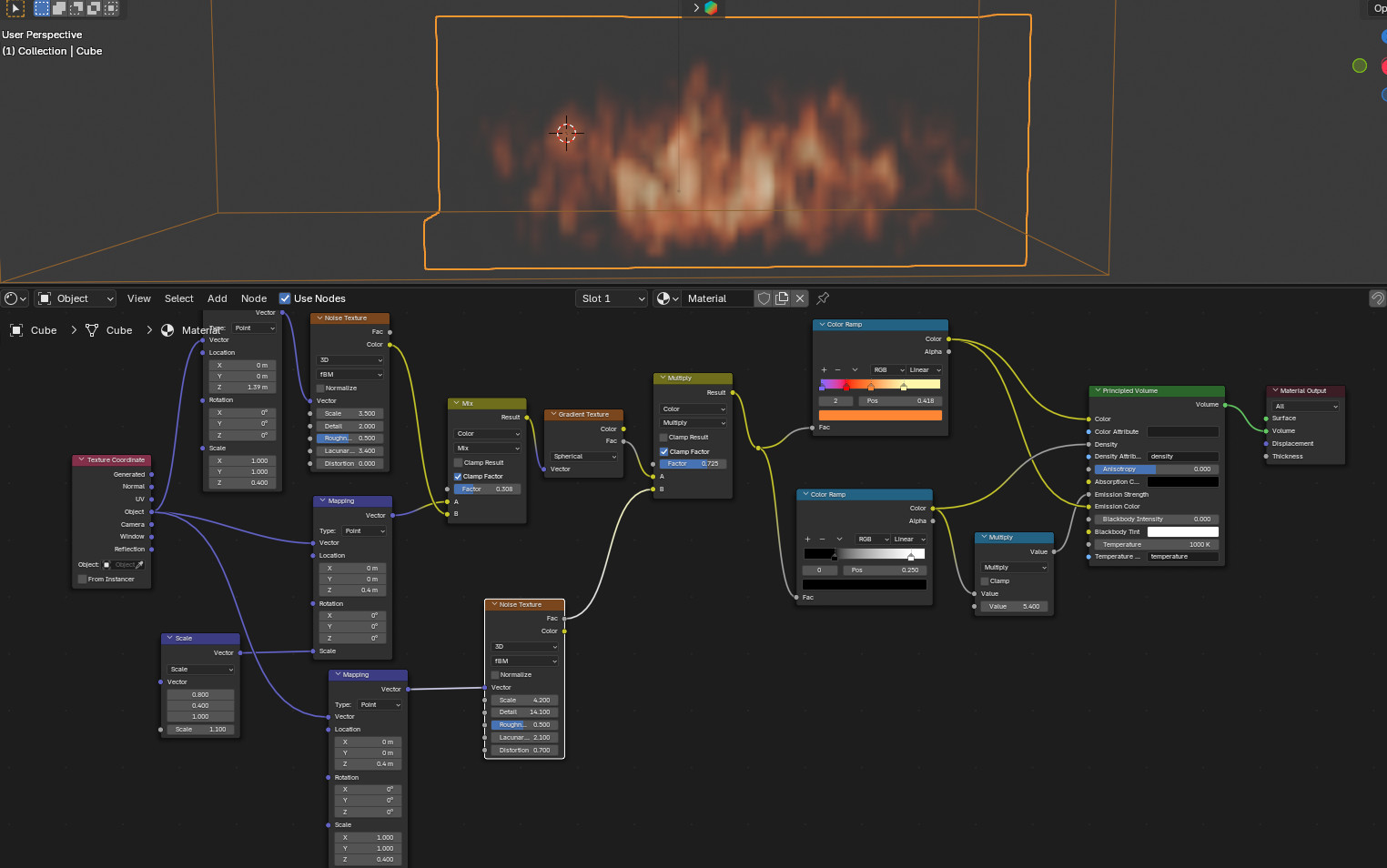The image size is (1387, 868).
Task: Choose the Invert Selection mode icon
Action: click(x=94, y=8)
